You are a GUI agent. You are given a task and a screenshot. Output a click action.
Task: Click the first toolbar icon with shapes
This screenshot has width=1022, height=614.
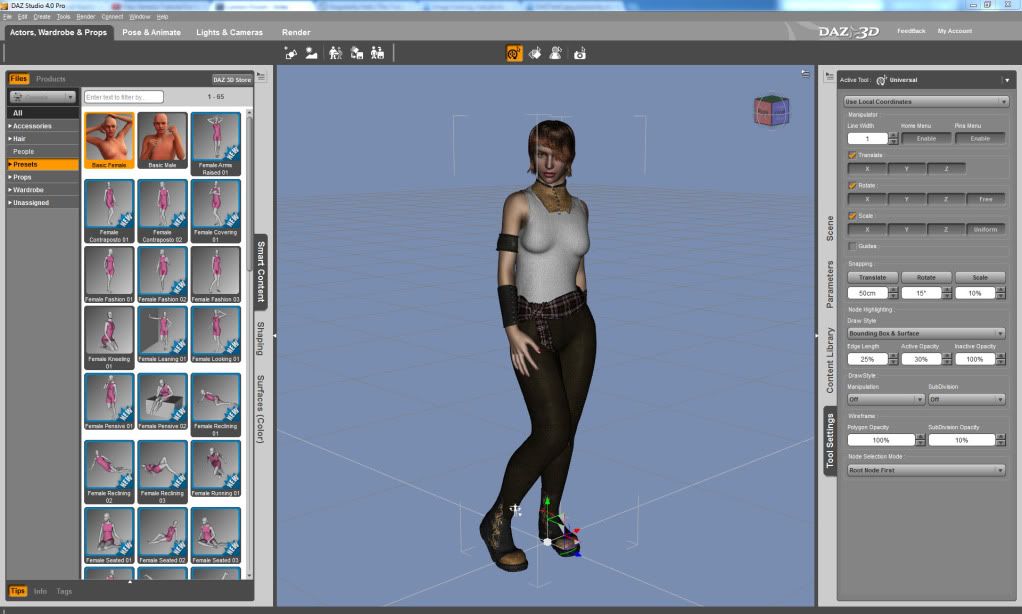point(291,53)
